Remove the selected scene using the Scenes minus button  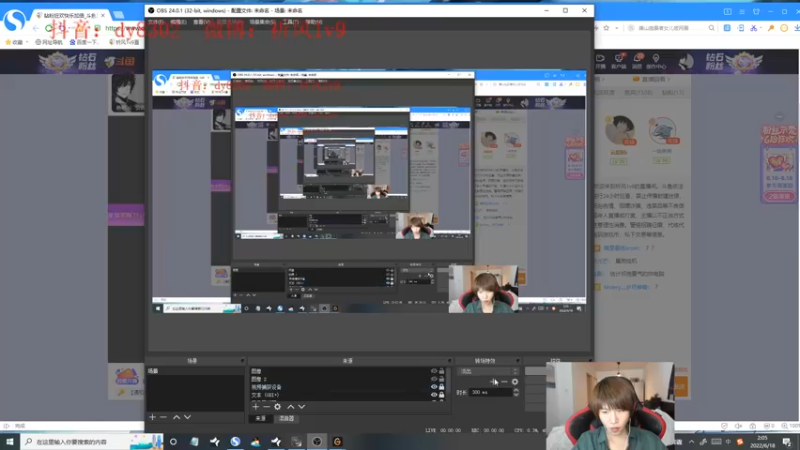click(163, 417)
